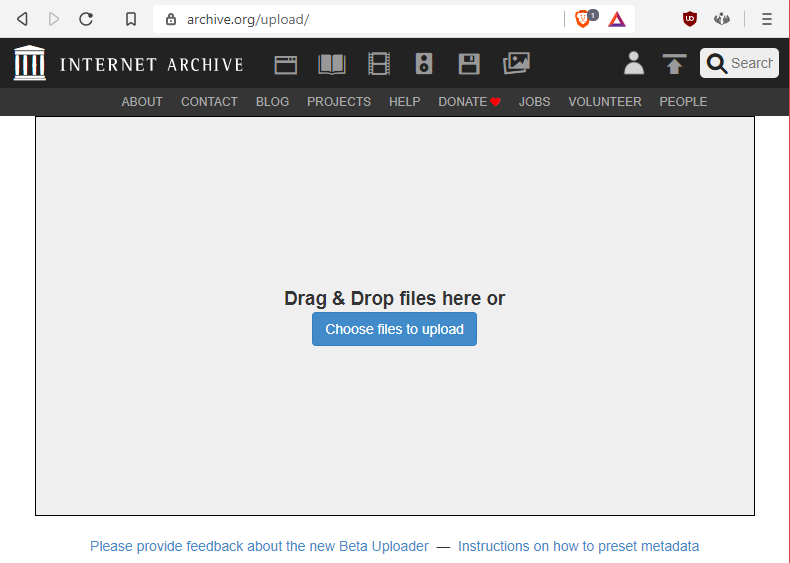
Task: Click the magnifying glass search icon
Action: [716, 64]
